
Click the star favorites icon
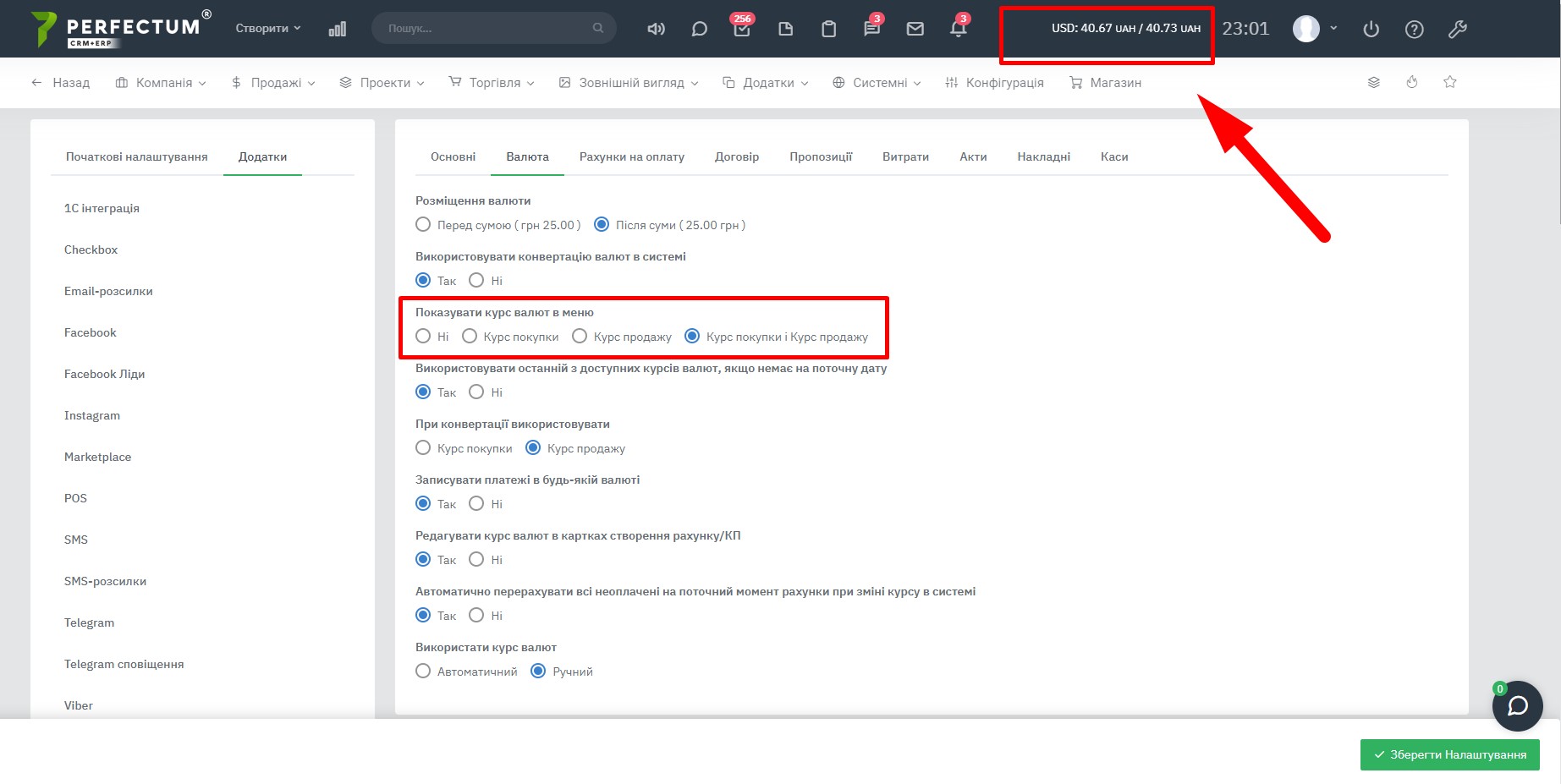coord(1449,82)
